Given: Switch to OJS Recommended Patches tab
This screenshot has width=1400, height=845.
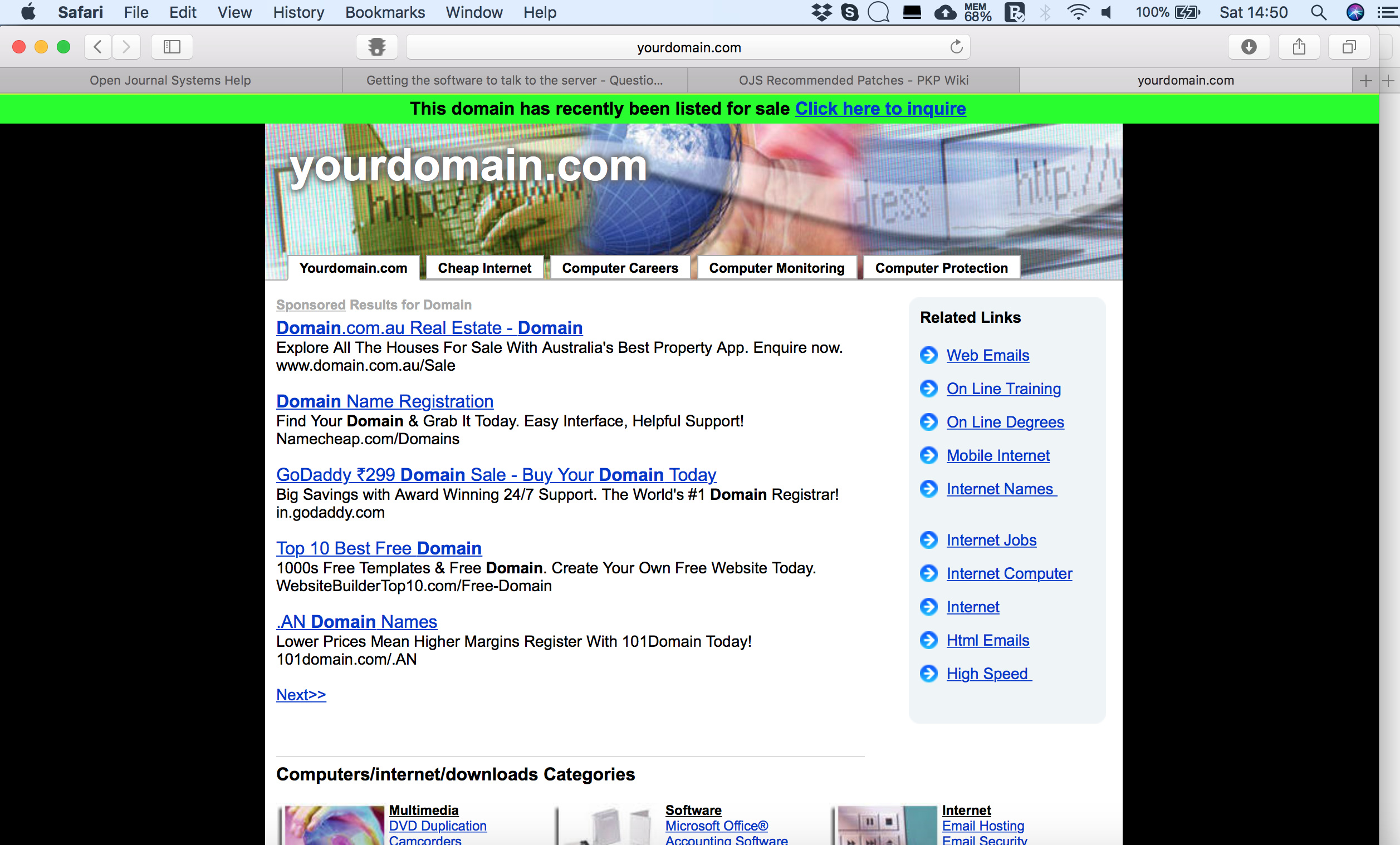Looking at the screenshot, I should click(853, 81).
